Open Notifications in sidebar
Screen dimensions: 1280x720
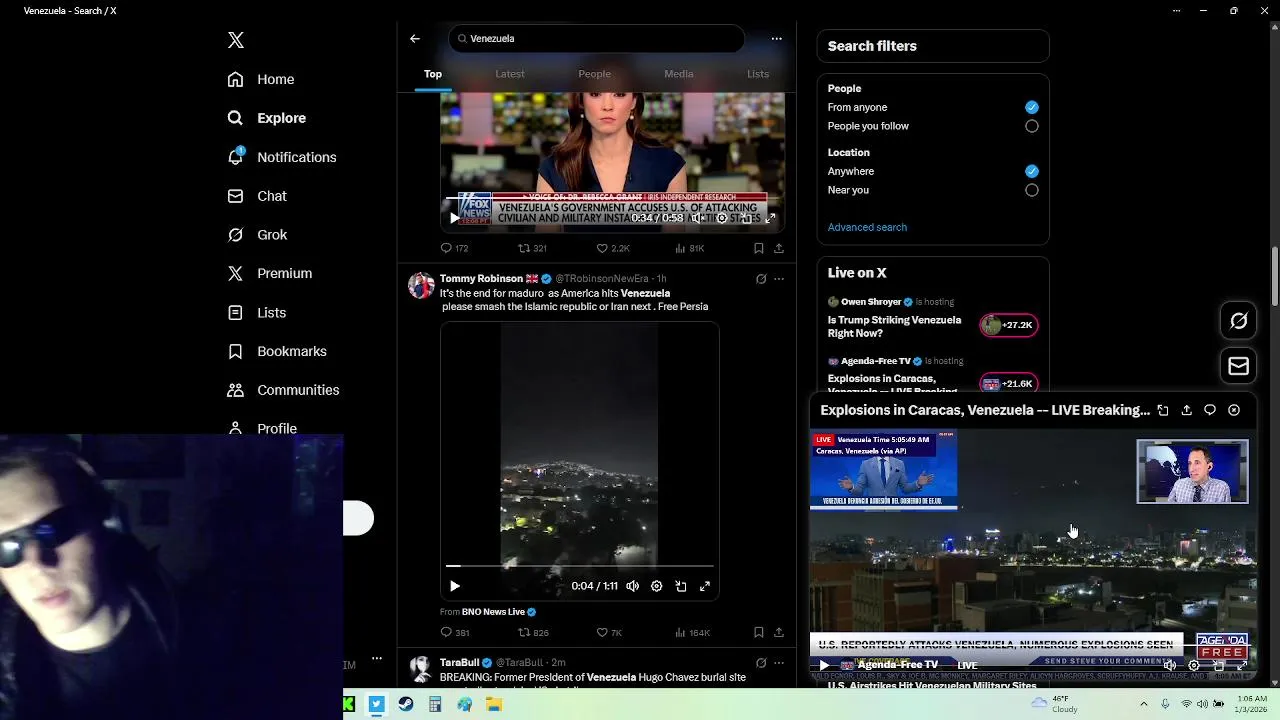[x=282, y=157]
